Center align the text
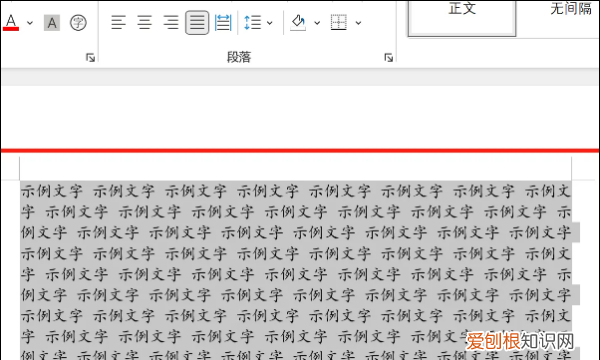Image resolution: width=600 pixels, height=360 pixels. pyautogui.click(x=145, y=23)
